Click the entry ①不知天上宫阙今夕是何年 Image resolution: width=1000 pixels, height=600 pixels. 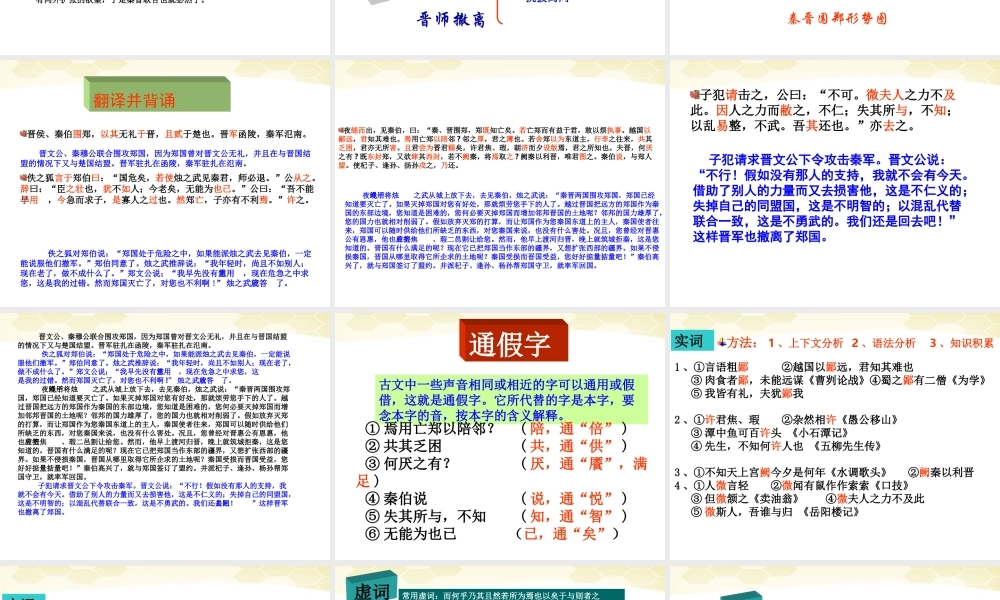point(790,472)
